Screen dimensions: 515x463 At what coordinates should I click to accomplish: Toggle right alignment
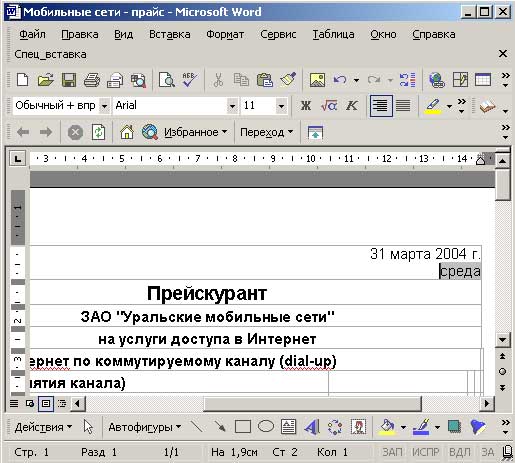pos(381,106)
